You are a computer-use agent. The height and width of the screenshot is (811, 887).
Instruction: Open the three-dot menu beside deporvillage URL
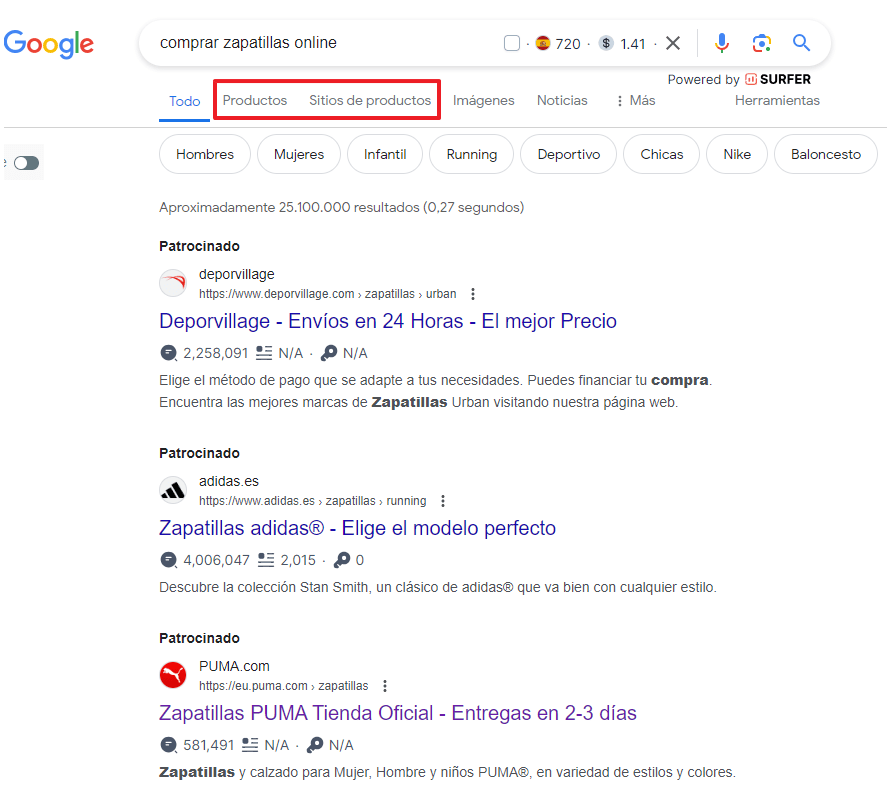473,294
